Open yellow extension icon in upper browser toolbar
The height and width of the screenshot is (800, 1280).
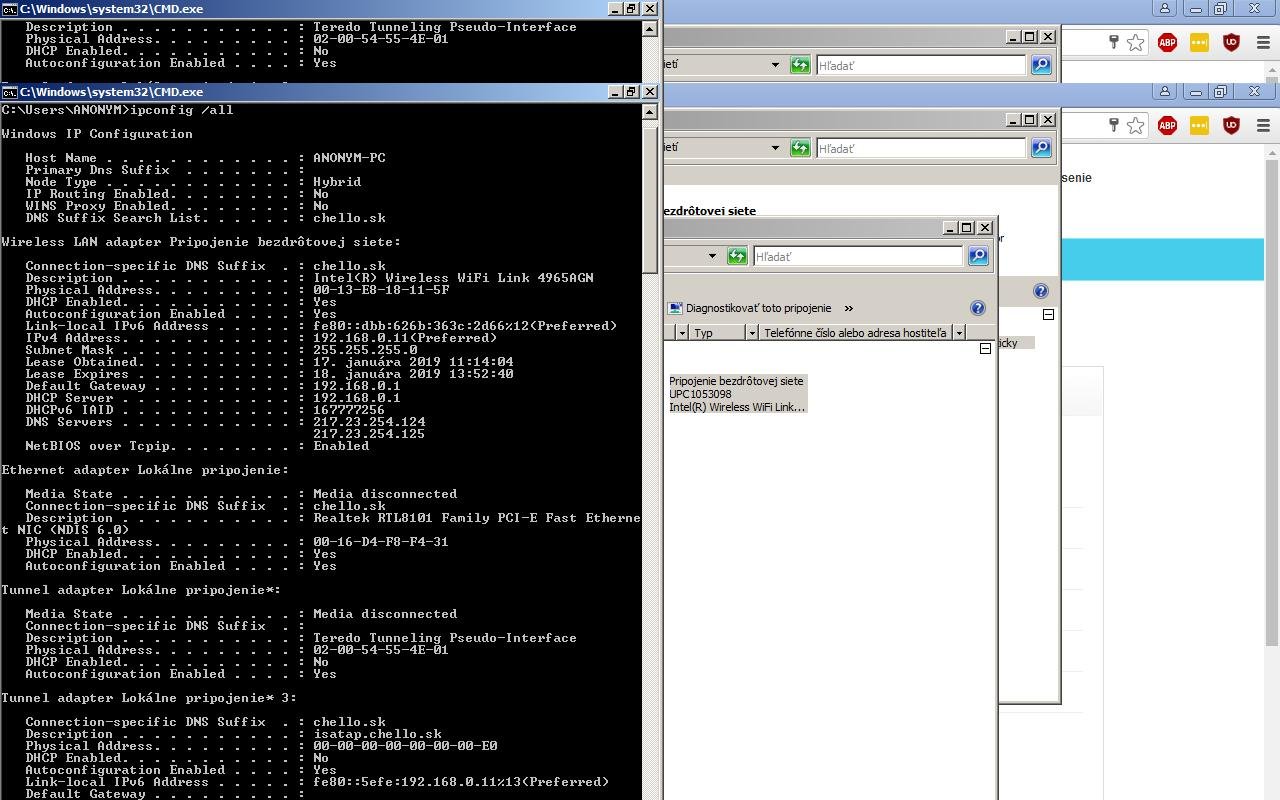pyautogui.click(x=1199, y=42)
